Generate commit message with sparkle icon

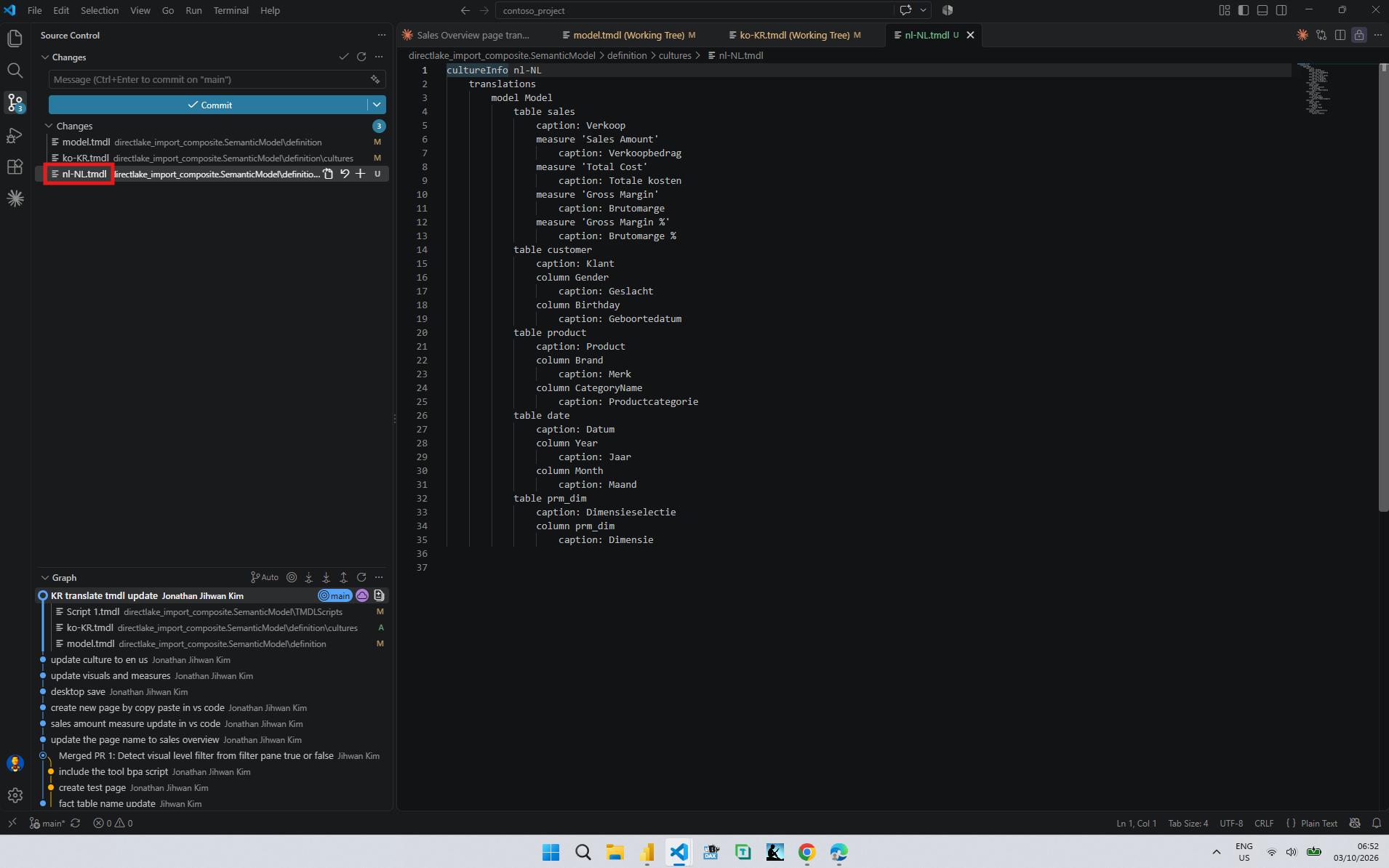click(x=375, y=79)
